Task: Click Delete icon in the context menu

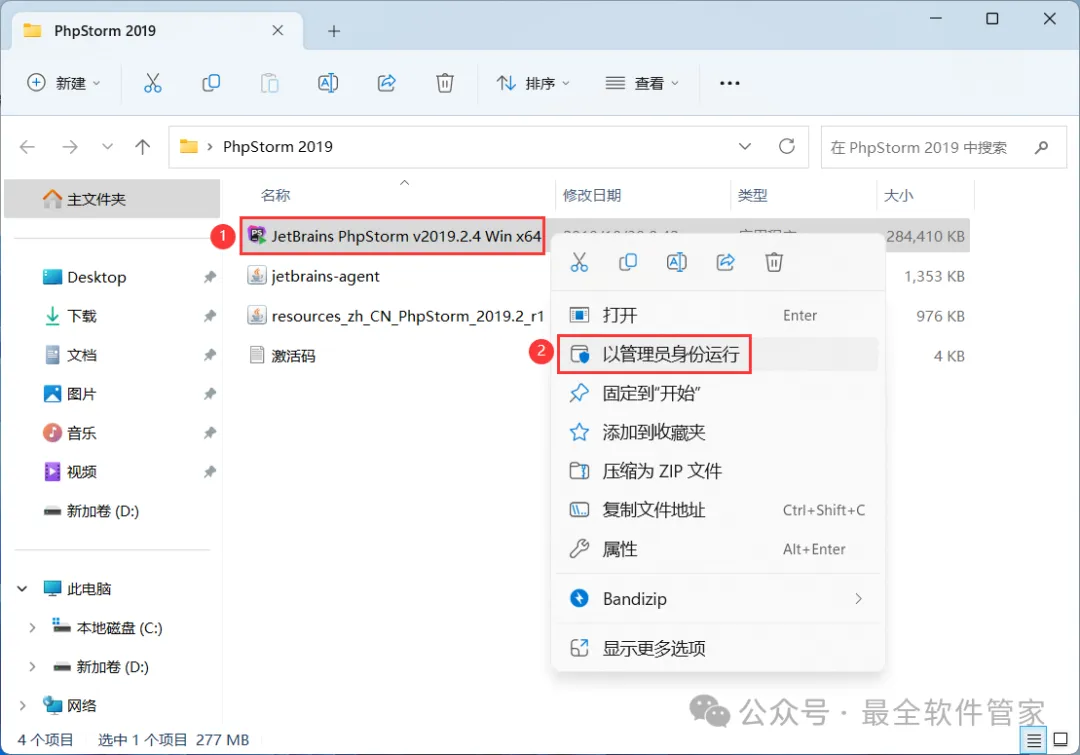Action: click(x=774, y=262)
